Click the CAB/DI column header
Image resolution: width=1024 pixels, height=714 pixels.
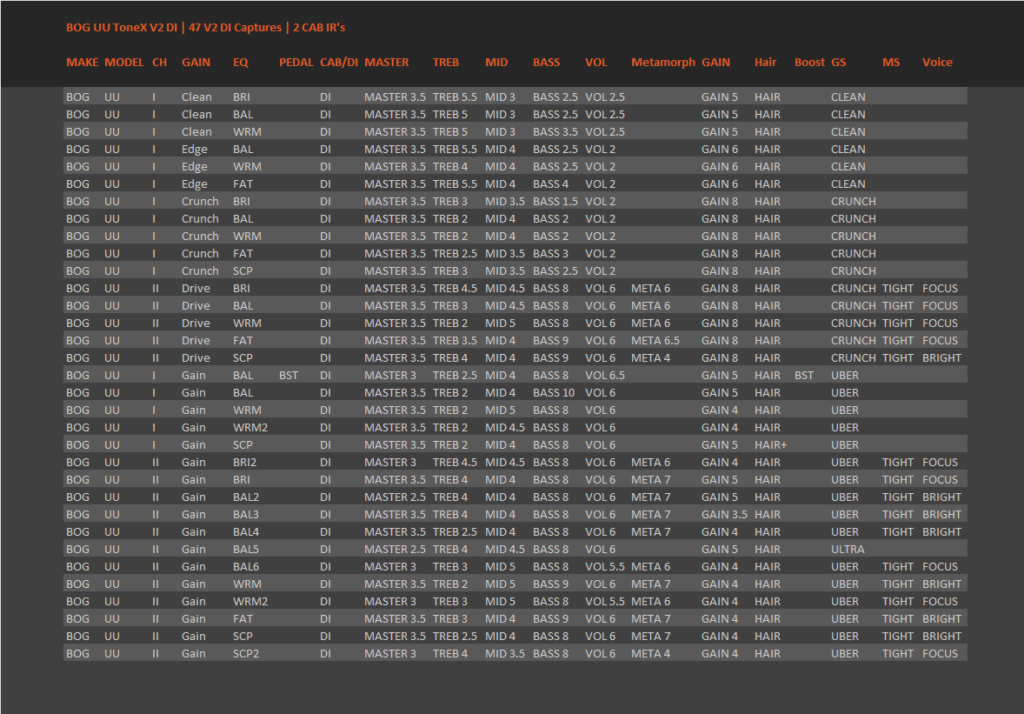click(339, 62)
